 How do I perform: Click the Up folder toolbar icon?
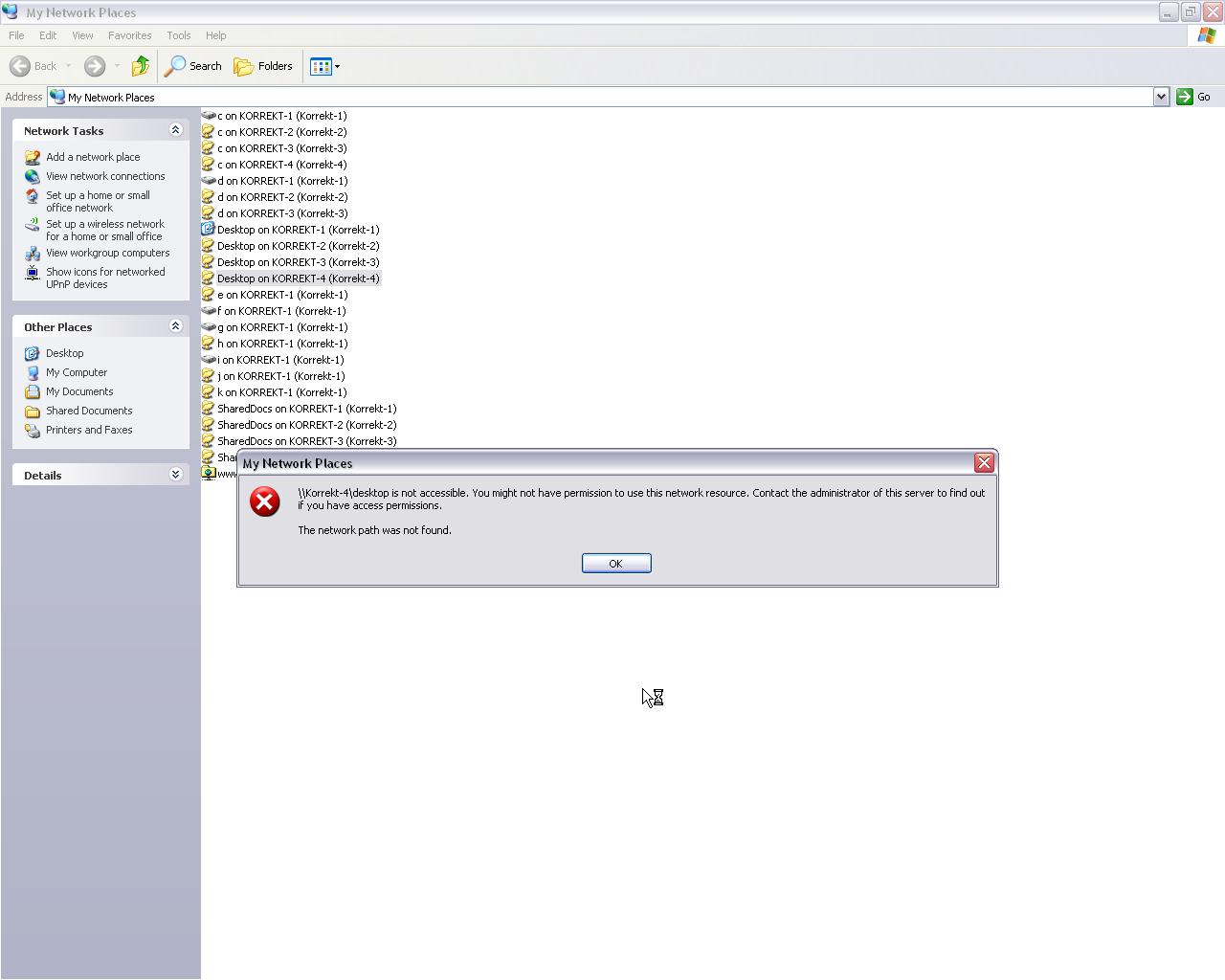point(141,66)
